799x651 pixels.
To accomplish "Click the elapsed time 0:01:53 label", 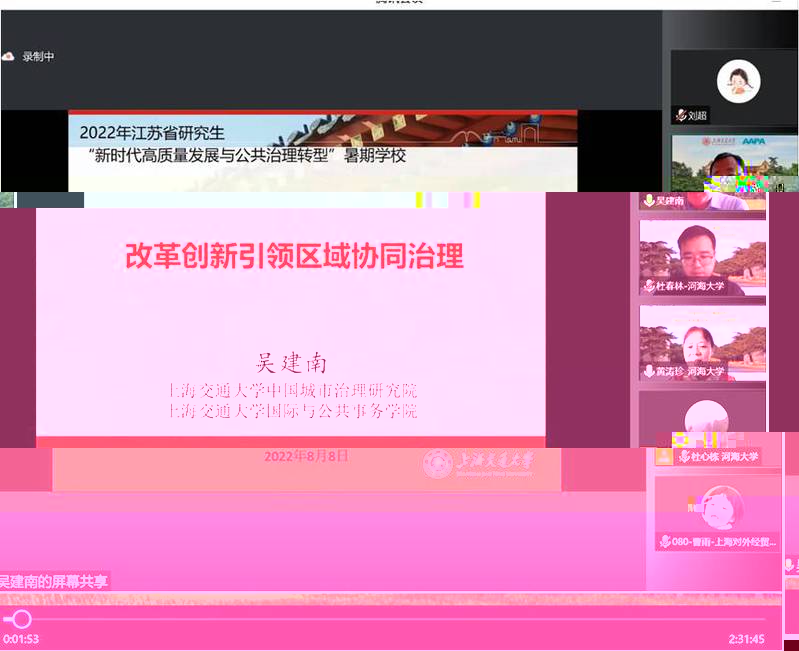I will (x=21, y=639).
